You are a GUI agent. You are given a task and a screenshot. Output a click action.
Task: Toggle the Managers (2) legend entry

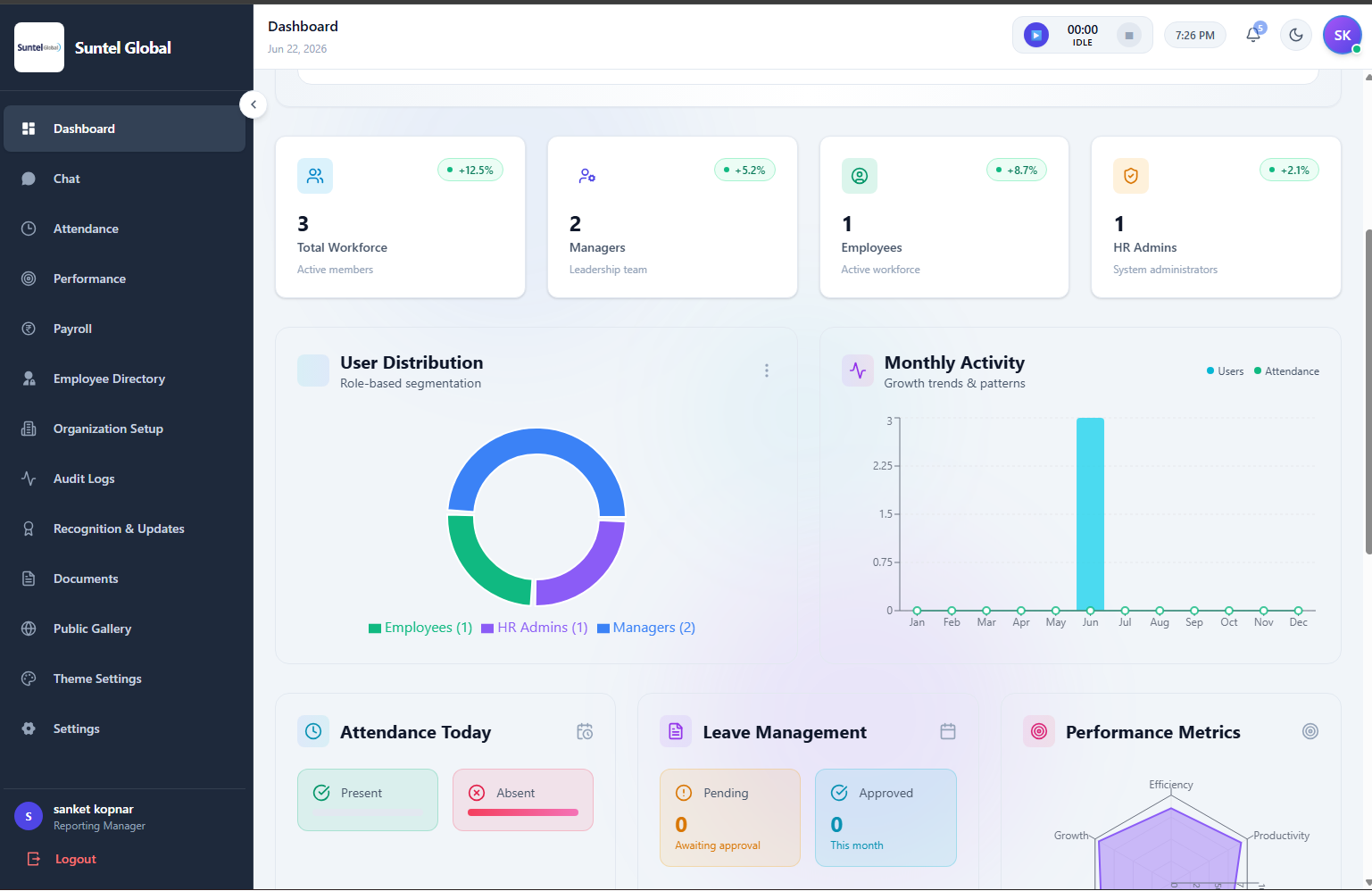[x=646, y=628]
